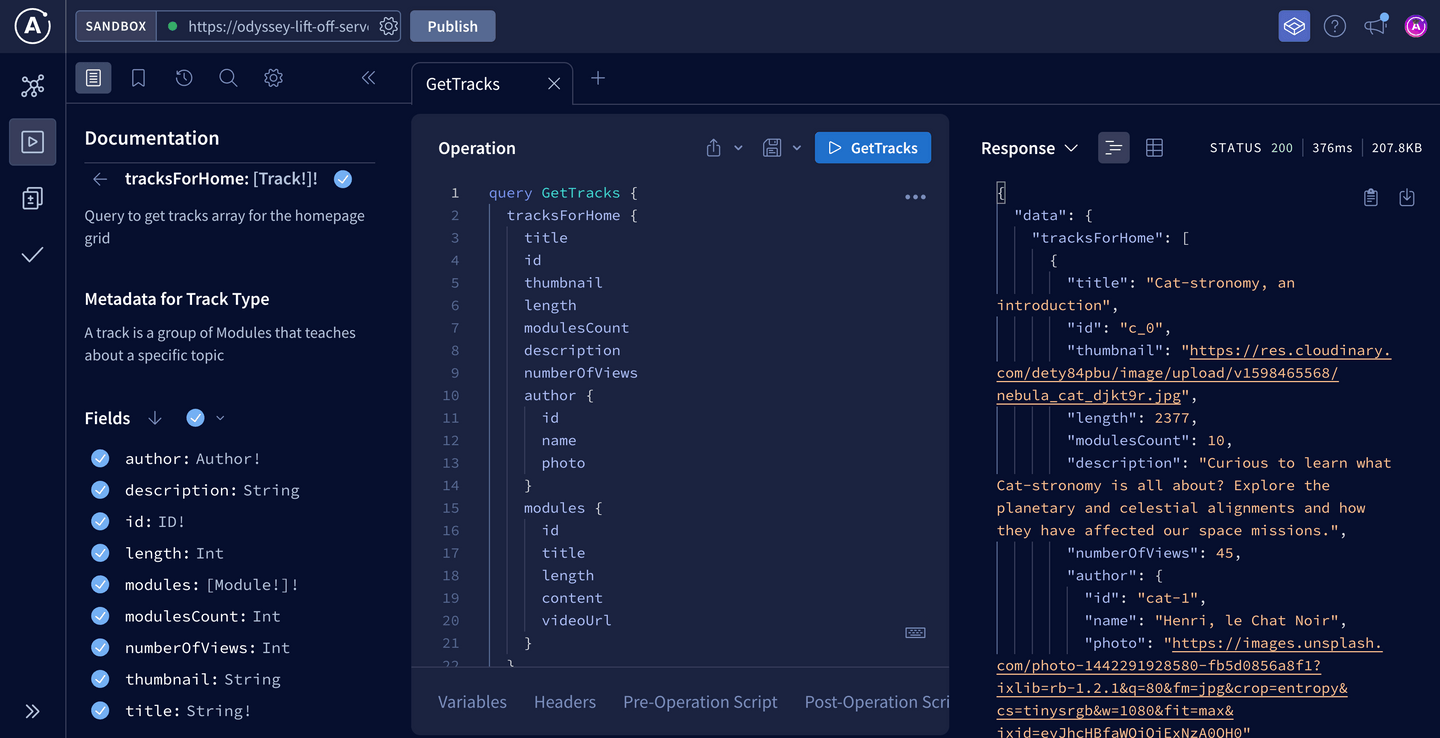Open the help menu
This screenshot has width=1440, height=738.
point(1334,26)
